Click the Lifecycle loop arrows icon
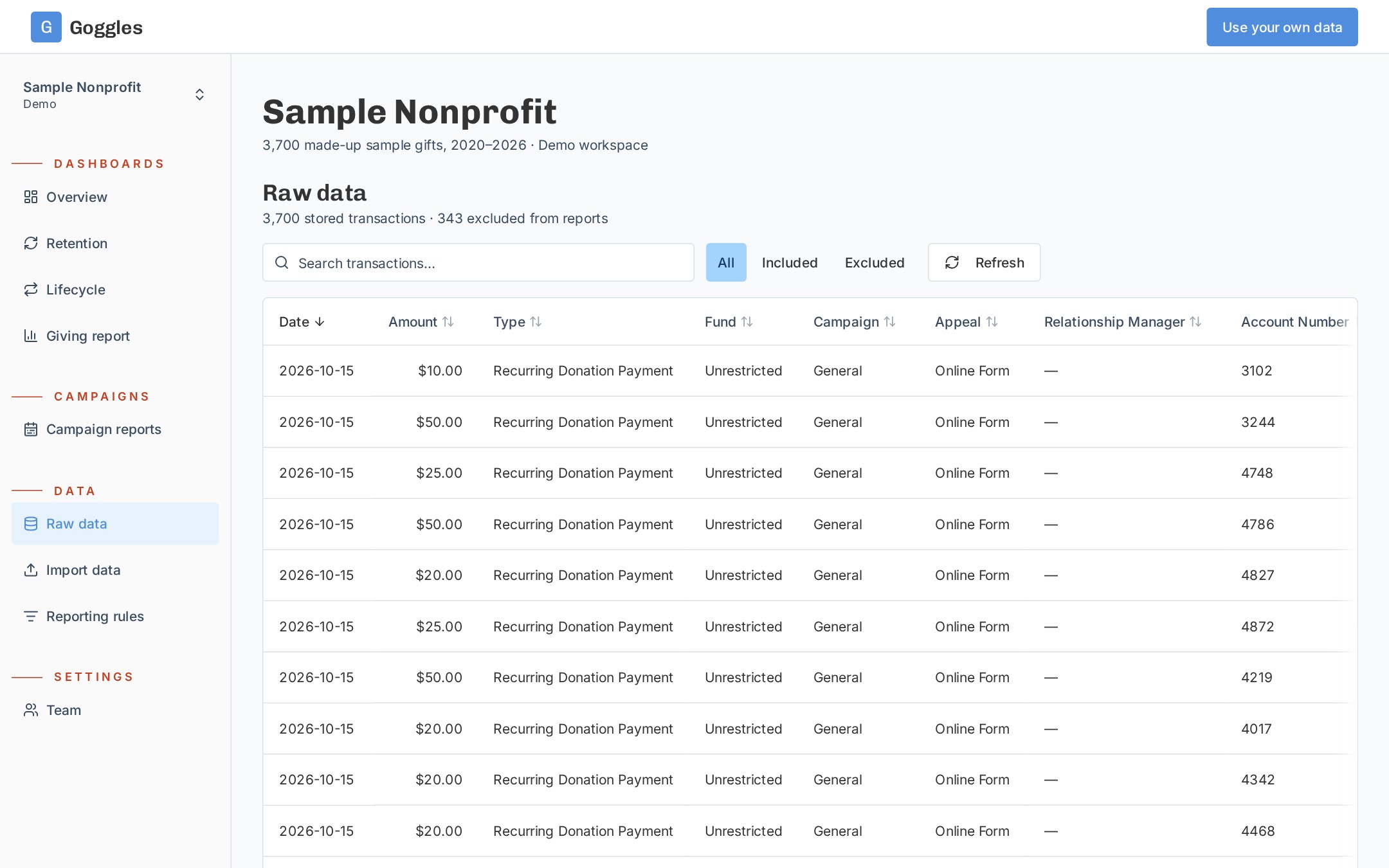This screenshot has width=1389, height=868. point(31,289)
